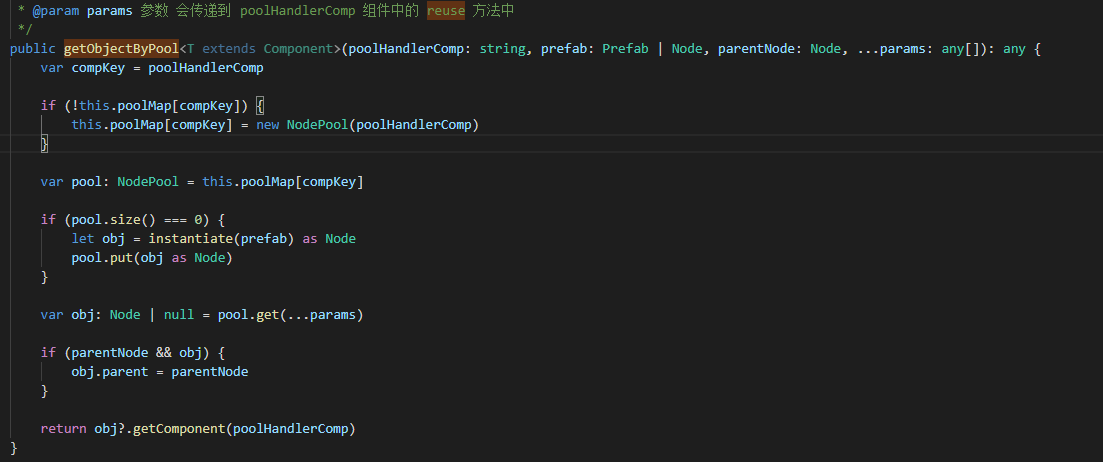Click the Prefab type in the method signature
The image size is (1103, 462).
point(625,48)
